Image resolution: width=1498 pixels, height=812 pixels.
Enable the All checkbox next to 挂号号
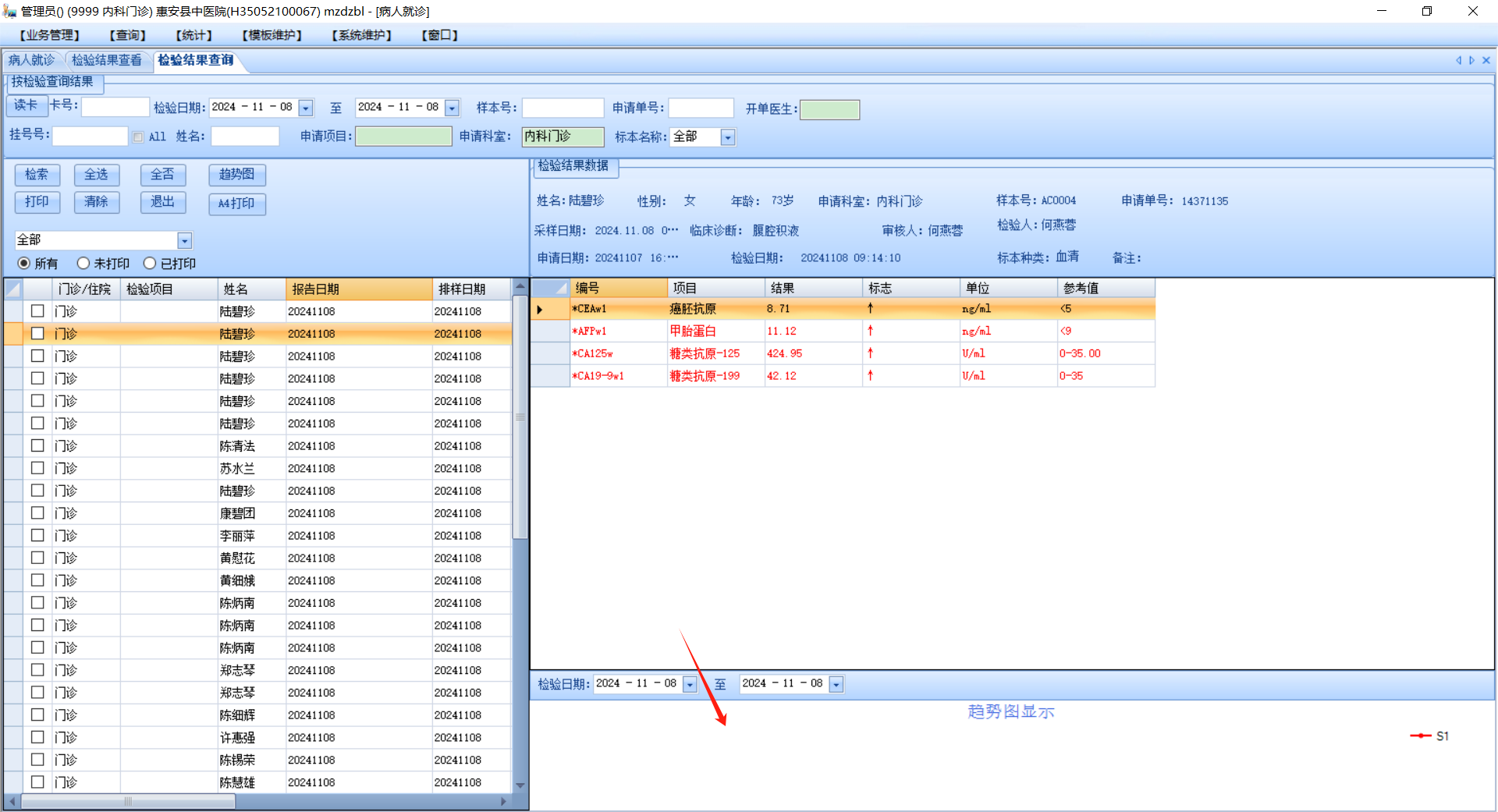coord(138,137)
